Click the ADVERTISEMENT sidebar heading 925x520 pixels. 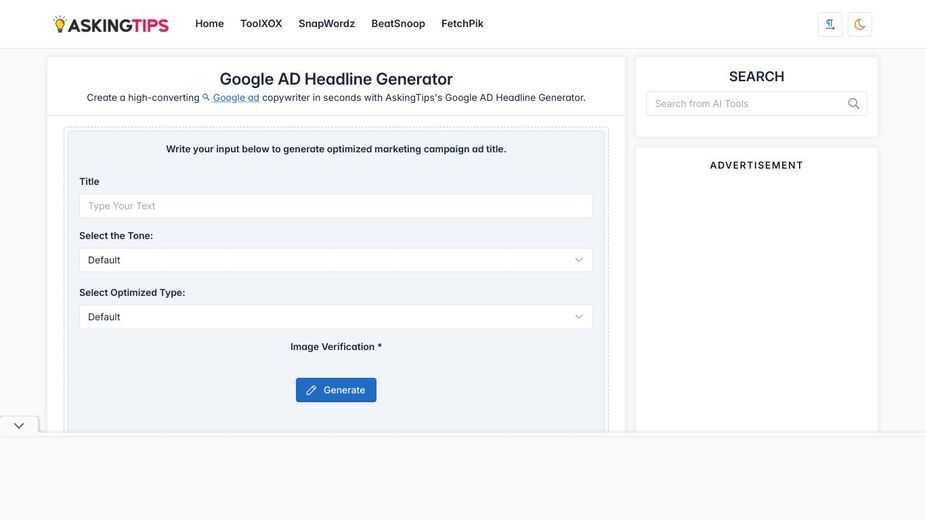(756, 165)
